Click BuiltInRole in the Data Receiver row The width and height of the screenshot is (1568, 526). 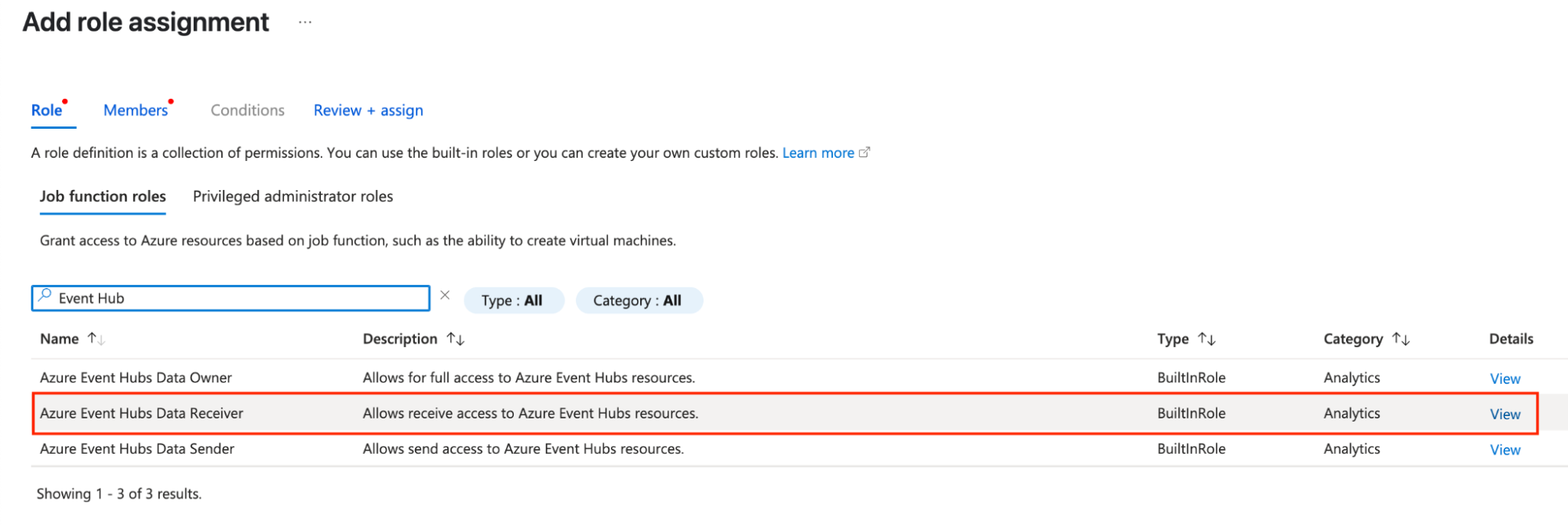[1191, 413]
